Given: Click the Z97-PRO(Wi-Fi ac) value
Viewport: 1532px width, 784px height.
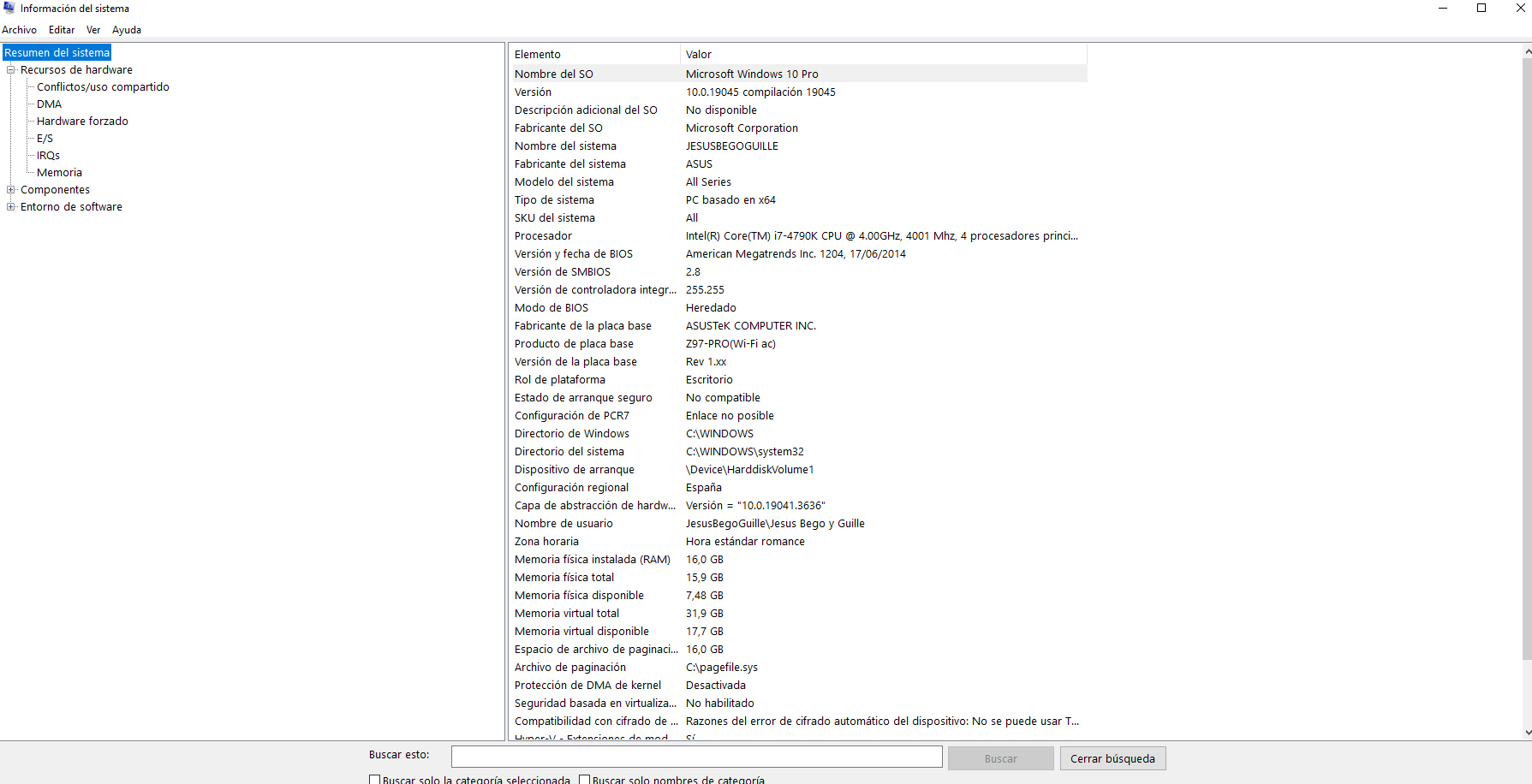Looking at the screenshot, I should (x=730, y=344).
